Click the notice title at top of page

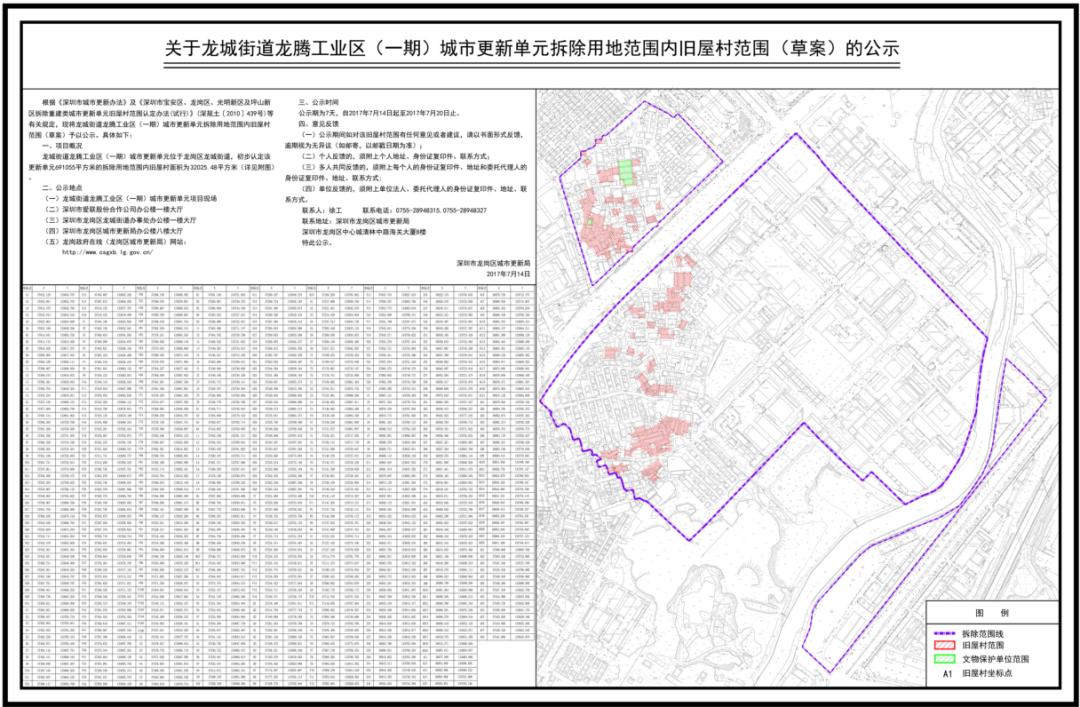[540, 45]
